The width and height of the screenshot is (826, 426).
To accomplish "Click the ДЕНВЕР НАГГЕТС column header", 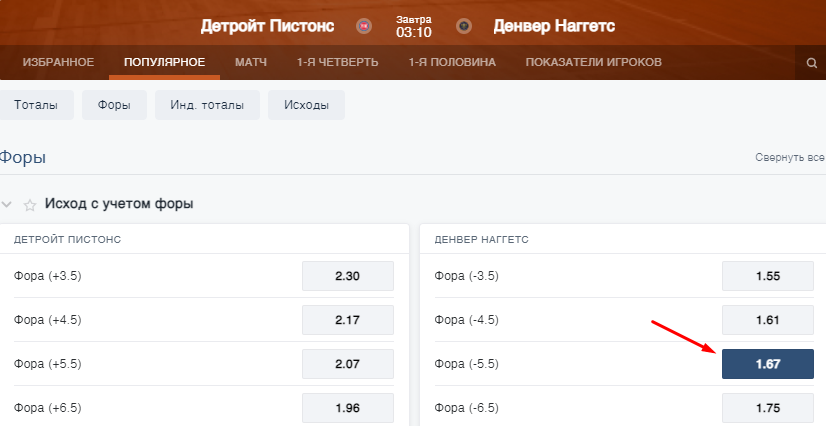I will [x=481, y=240].
